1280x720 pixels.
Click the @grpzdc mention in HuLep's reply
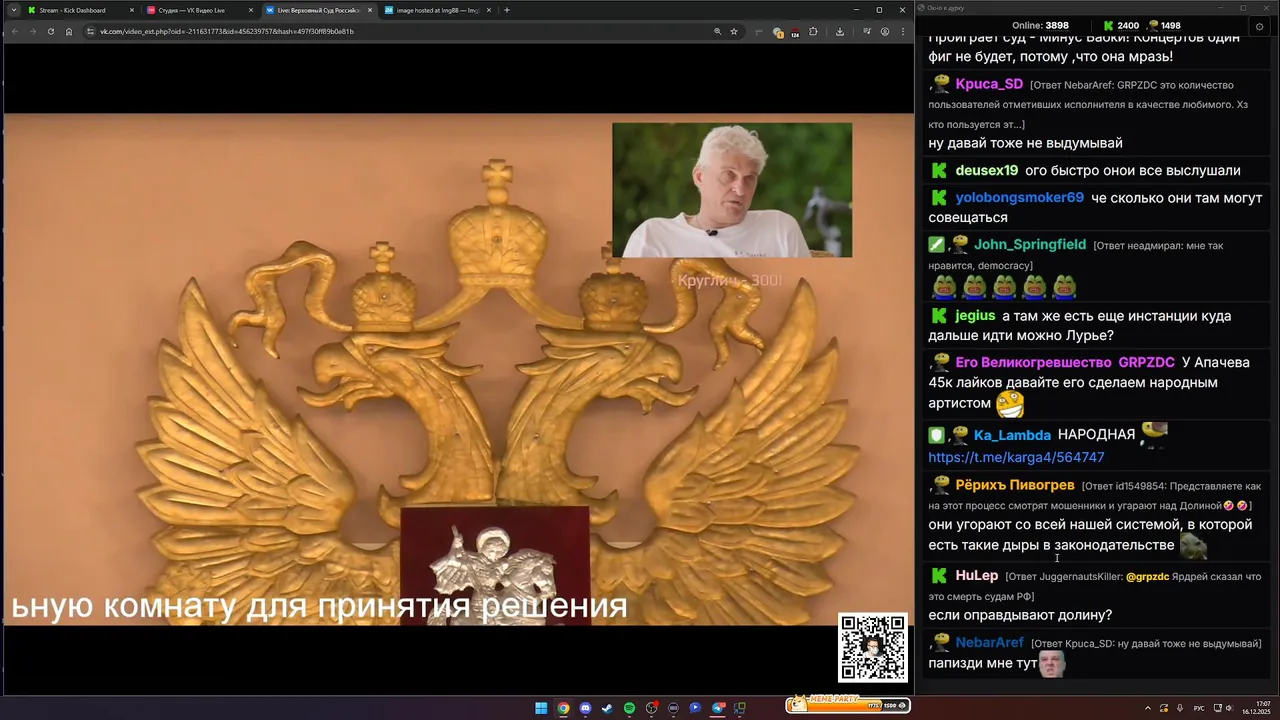(1147, 577)
